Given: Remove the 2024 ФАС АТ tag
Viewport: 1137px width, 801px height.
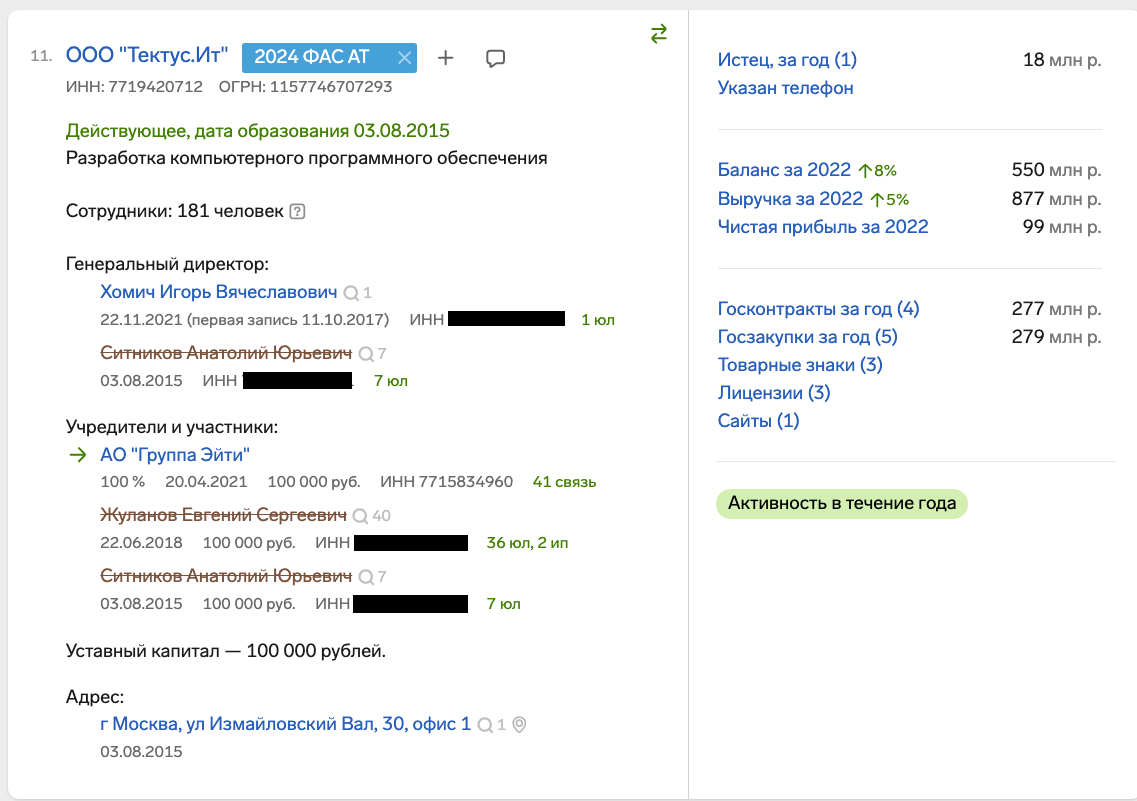Looking at the screenshot, I should pyautogui.click(x=405, y=58).
